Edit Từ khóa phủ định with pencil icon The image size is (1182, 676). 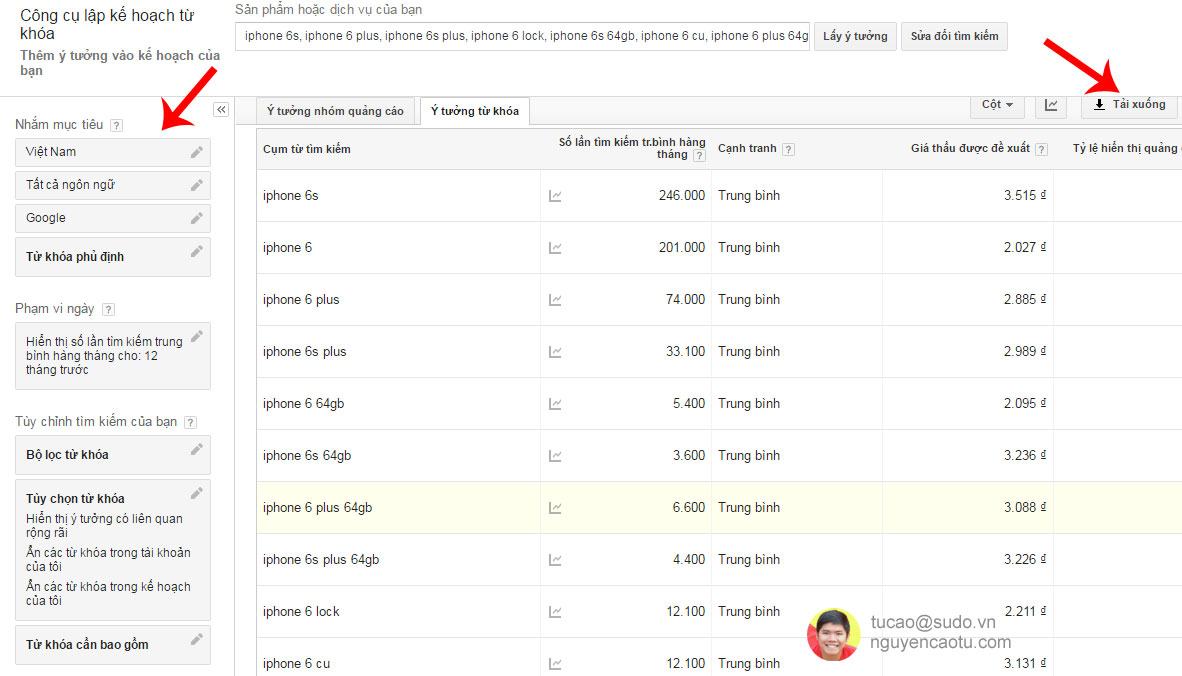point(197,251)
